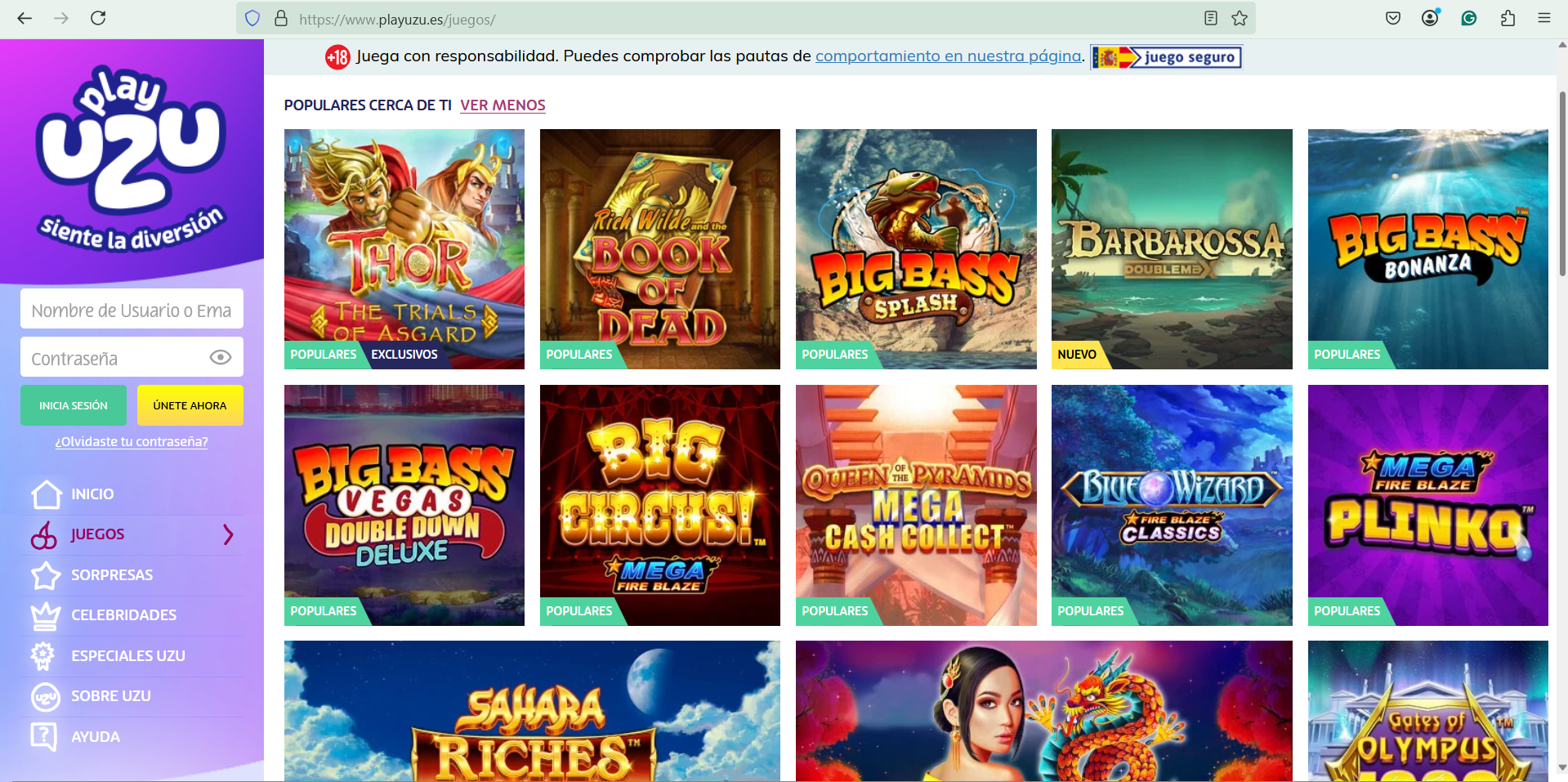Image resolution: width=1568 pixels, height=782 pixels.
Task: Open the Pocket save icon
Action: (1393, 18)
